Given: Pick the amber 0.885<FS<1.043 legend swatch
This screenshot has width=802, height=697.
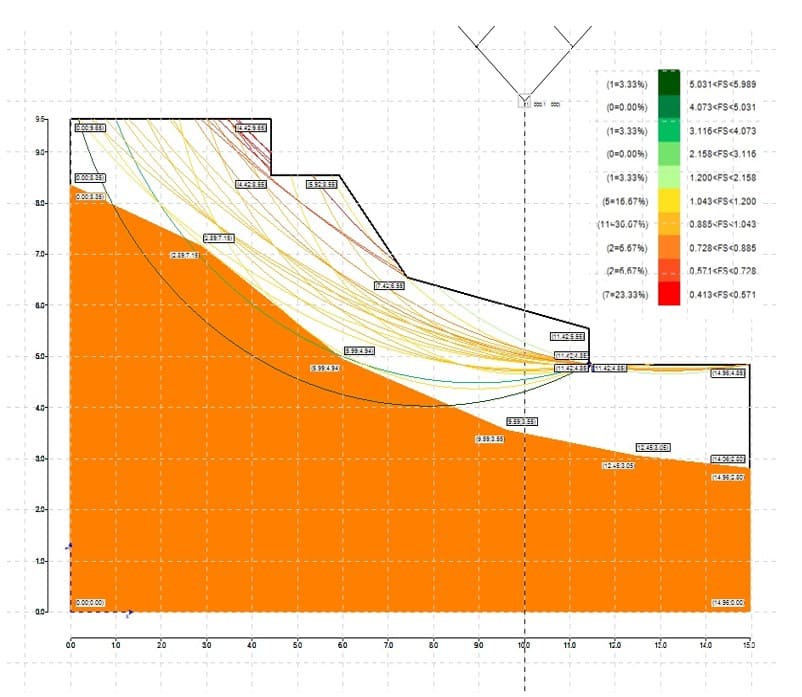Looking at the screenshot, I should (x=669, y=224).
